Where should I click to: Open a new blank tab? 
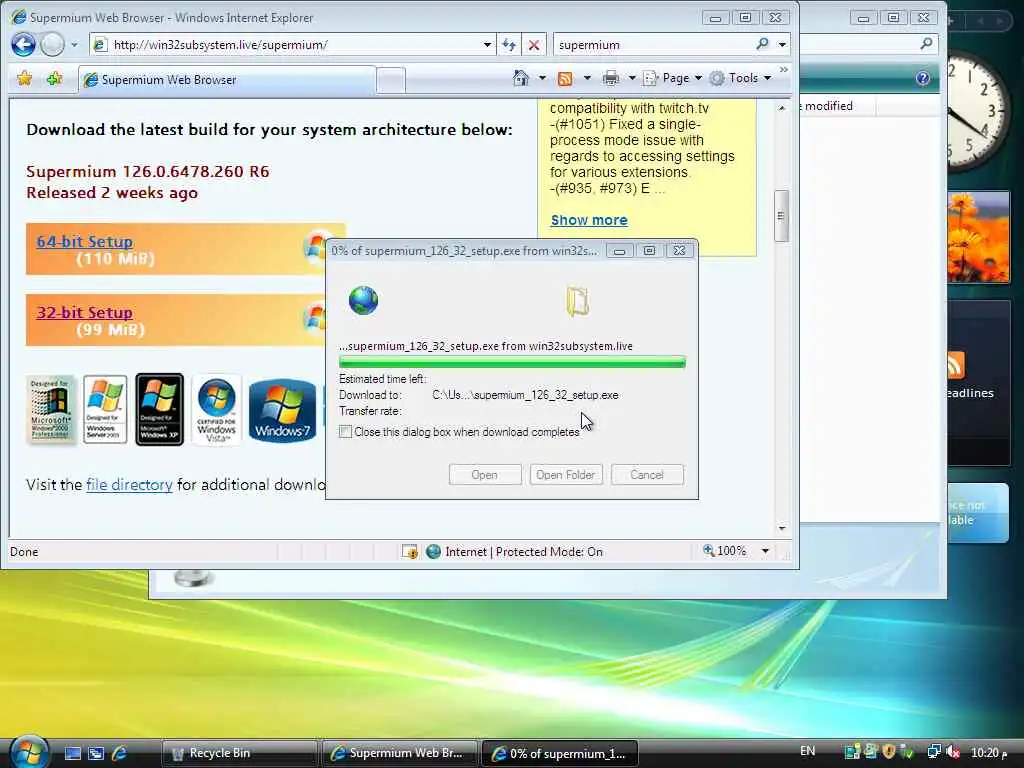pyautogui.click(x=391, y=81)
